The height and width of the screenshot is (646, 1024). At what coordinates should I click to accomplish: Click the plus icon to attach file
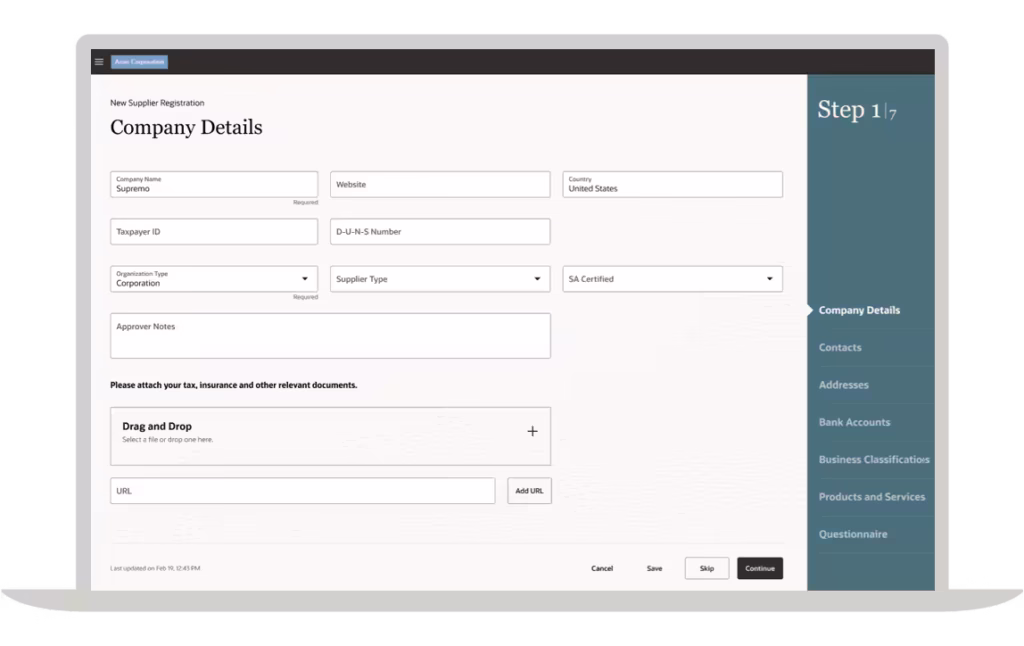tap(532, 431)
